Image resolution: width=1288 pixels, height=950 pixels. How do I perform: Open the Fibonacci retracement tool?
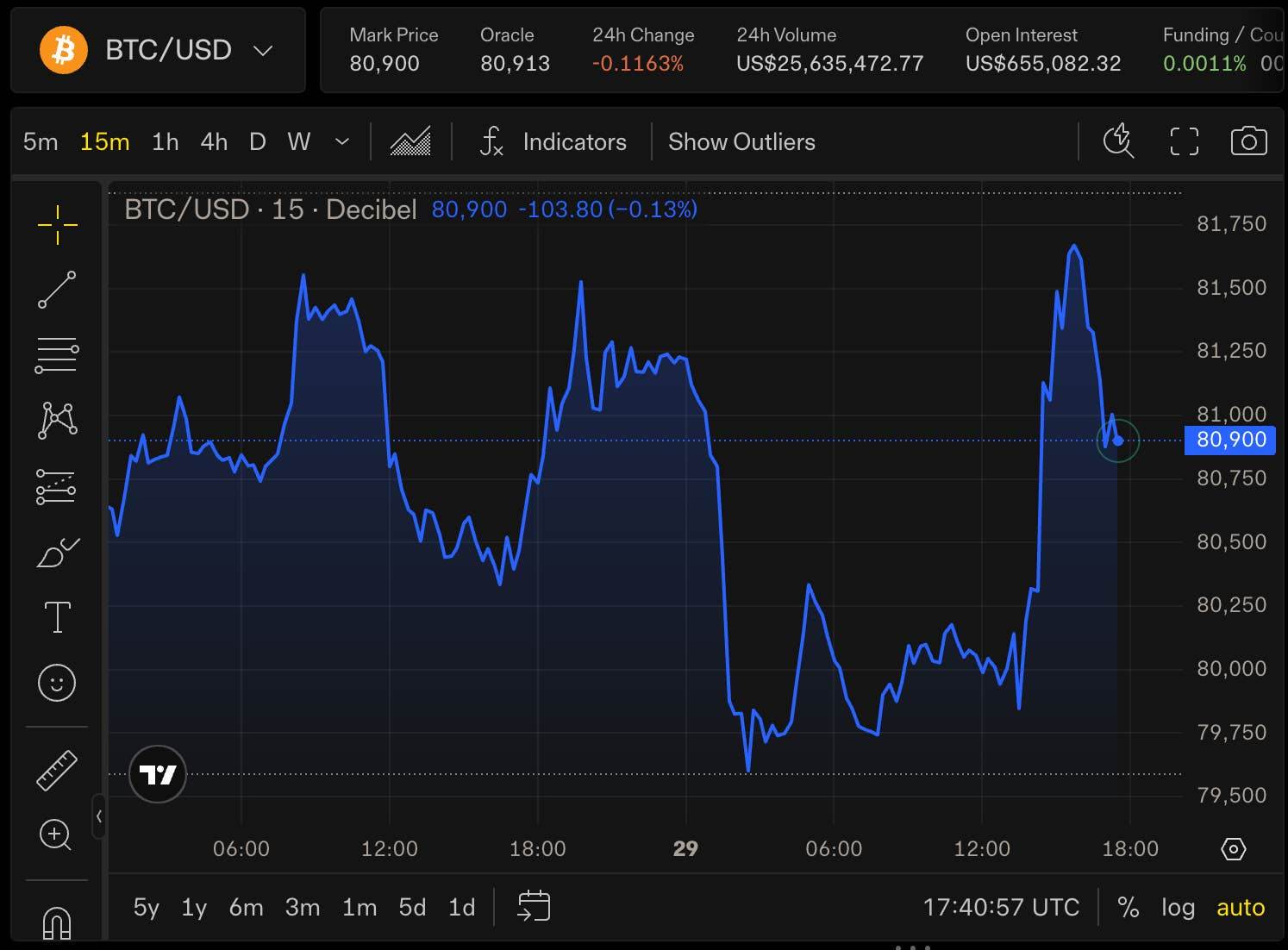pos(57,354)
